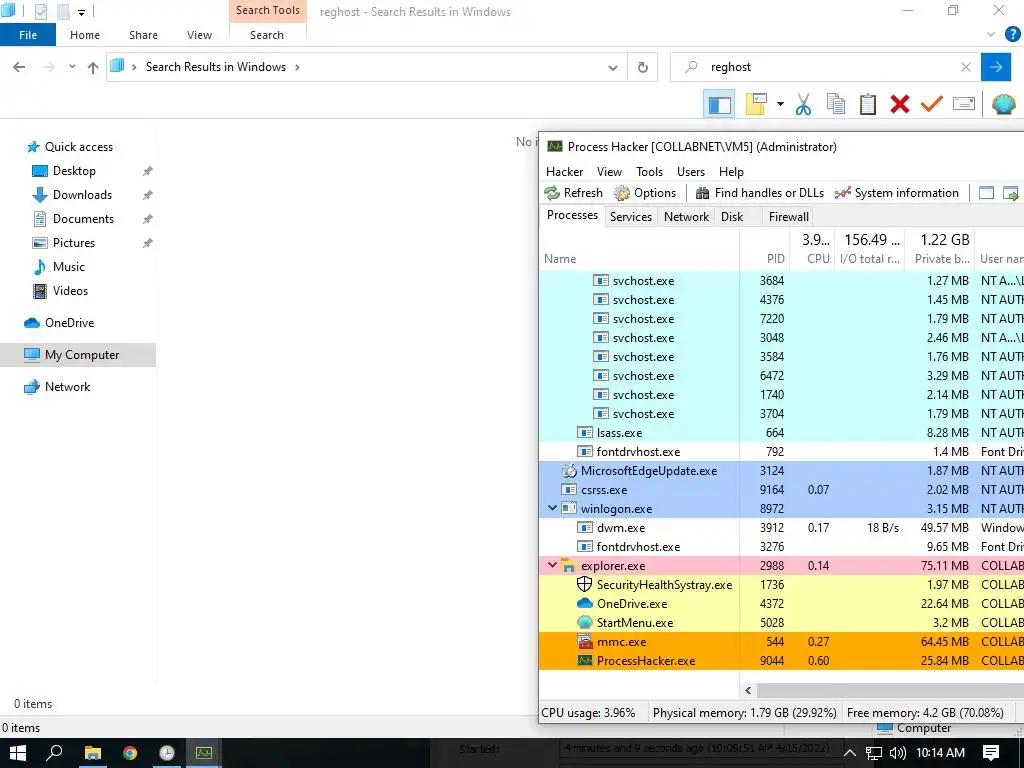Click the volume speaker tray icon
This screenshot has height=768, width=1024.
click(x=897, y=753)
